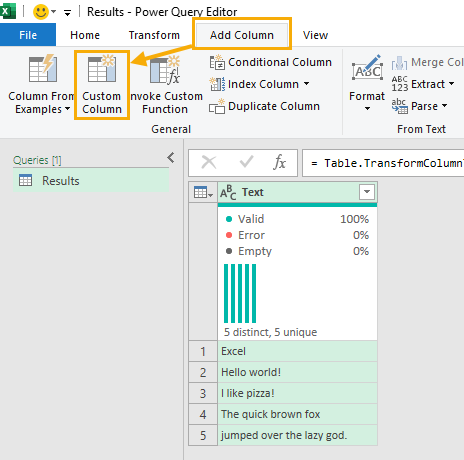The width and height of the screenshot is (464, 460).
Task: Click the Custom Column button
Action: pos(102,85)
